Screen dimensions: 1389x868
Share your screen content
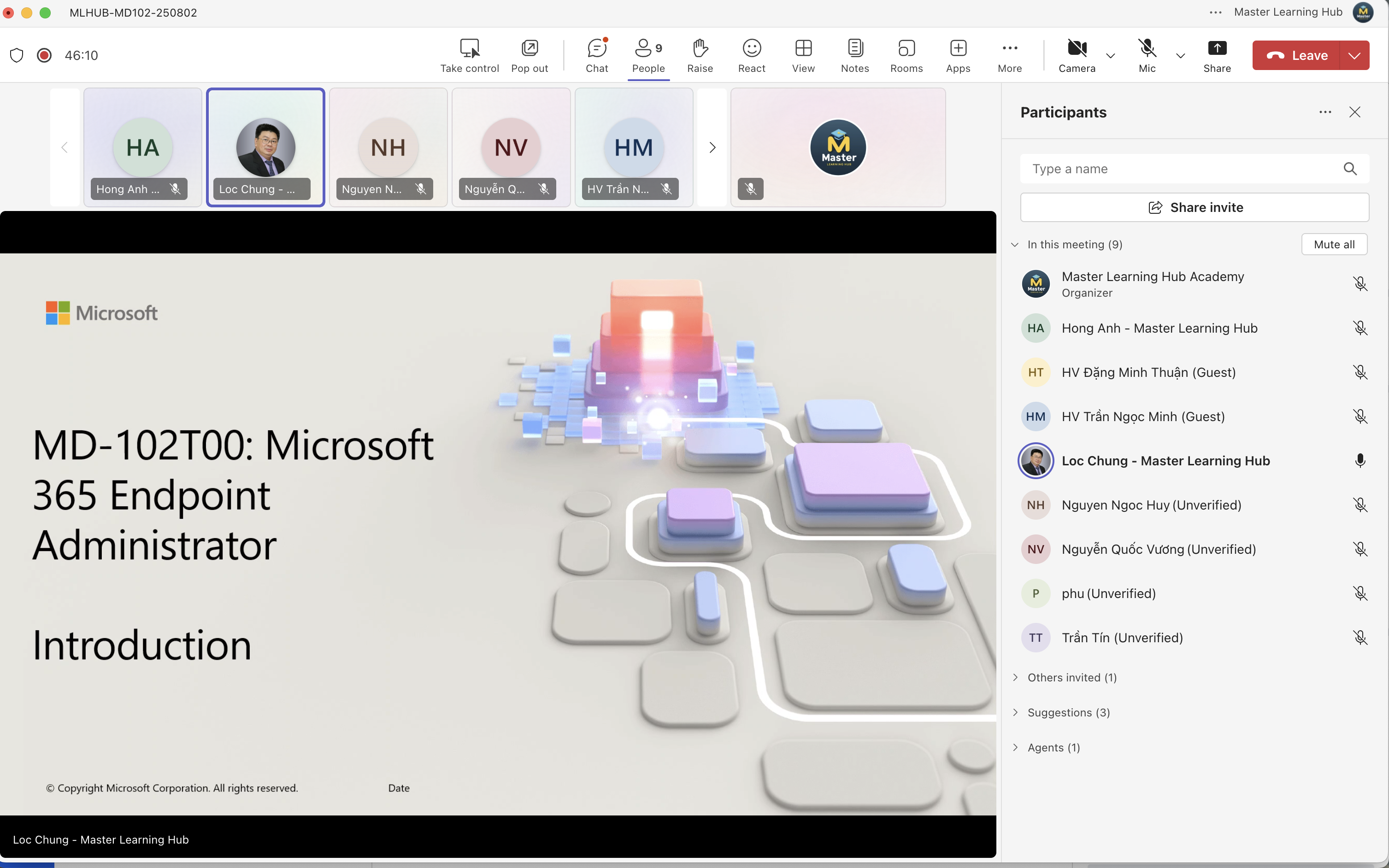pyautogui.click(x=1217, y=55)
